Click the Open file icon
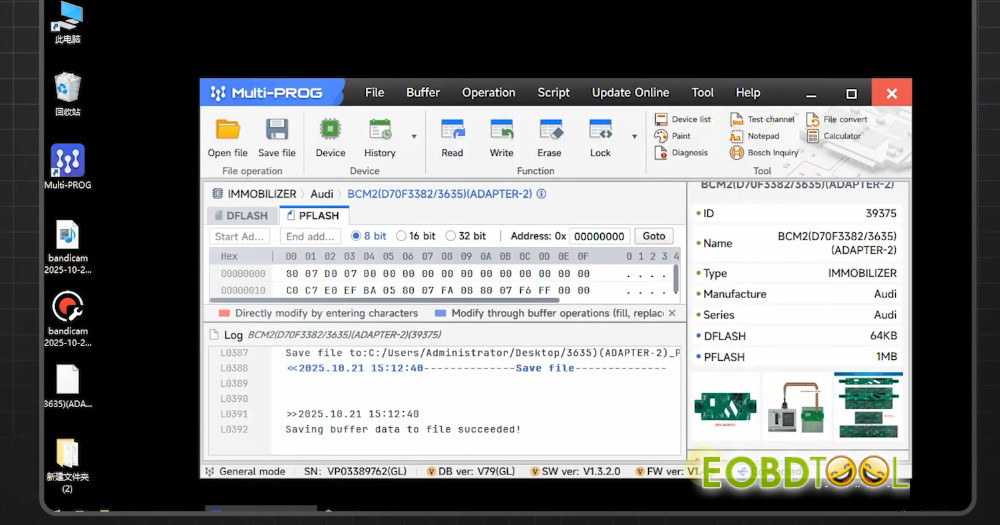The height and width of the screenshot is (525, 1000). (227, 130)
